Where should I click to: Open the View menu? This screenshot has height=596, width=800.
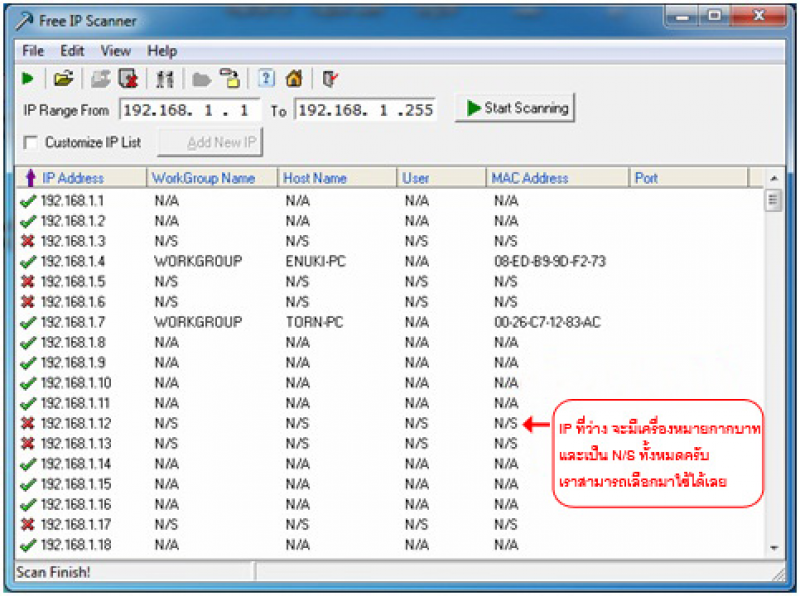click(116, 51)
